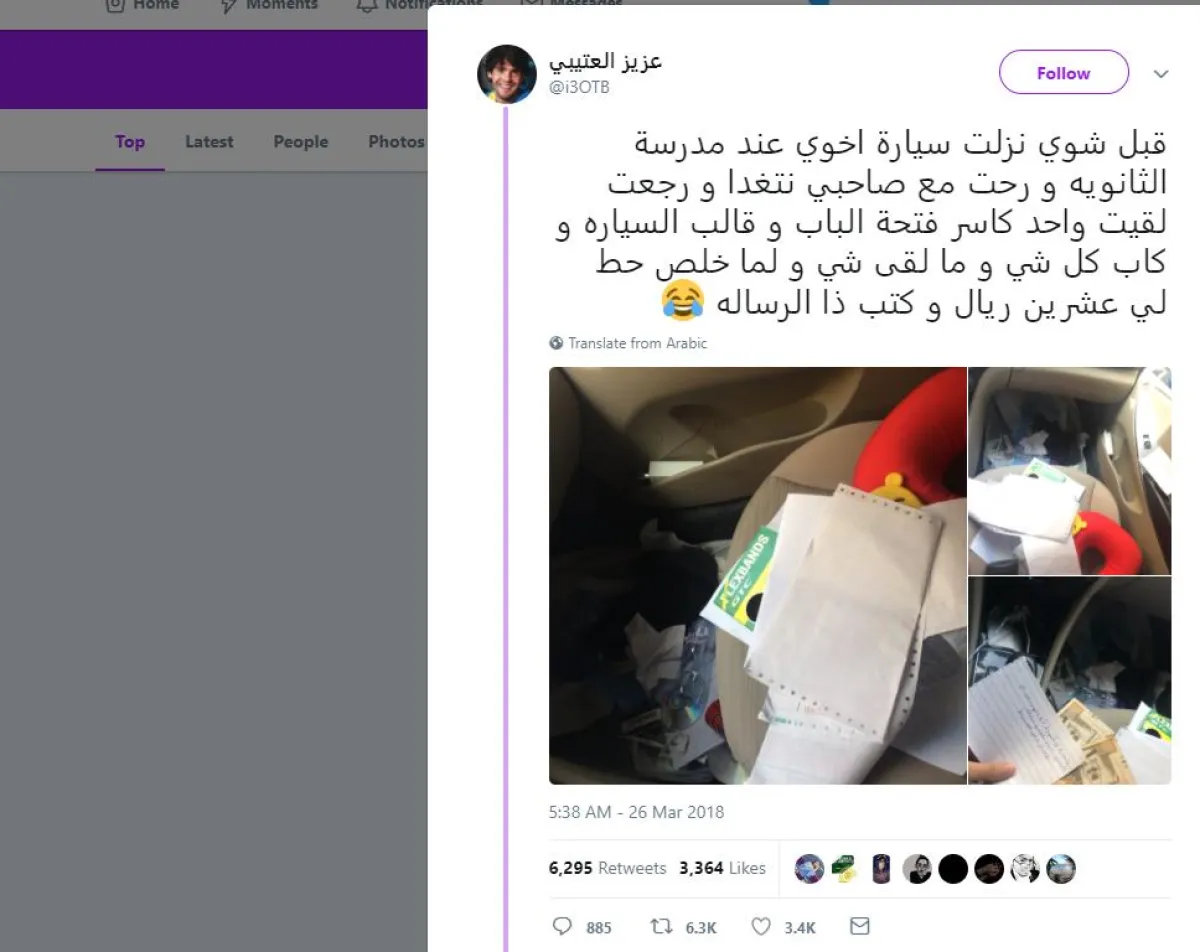Click Translate from Arabic link

[x=637, y=343]
